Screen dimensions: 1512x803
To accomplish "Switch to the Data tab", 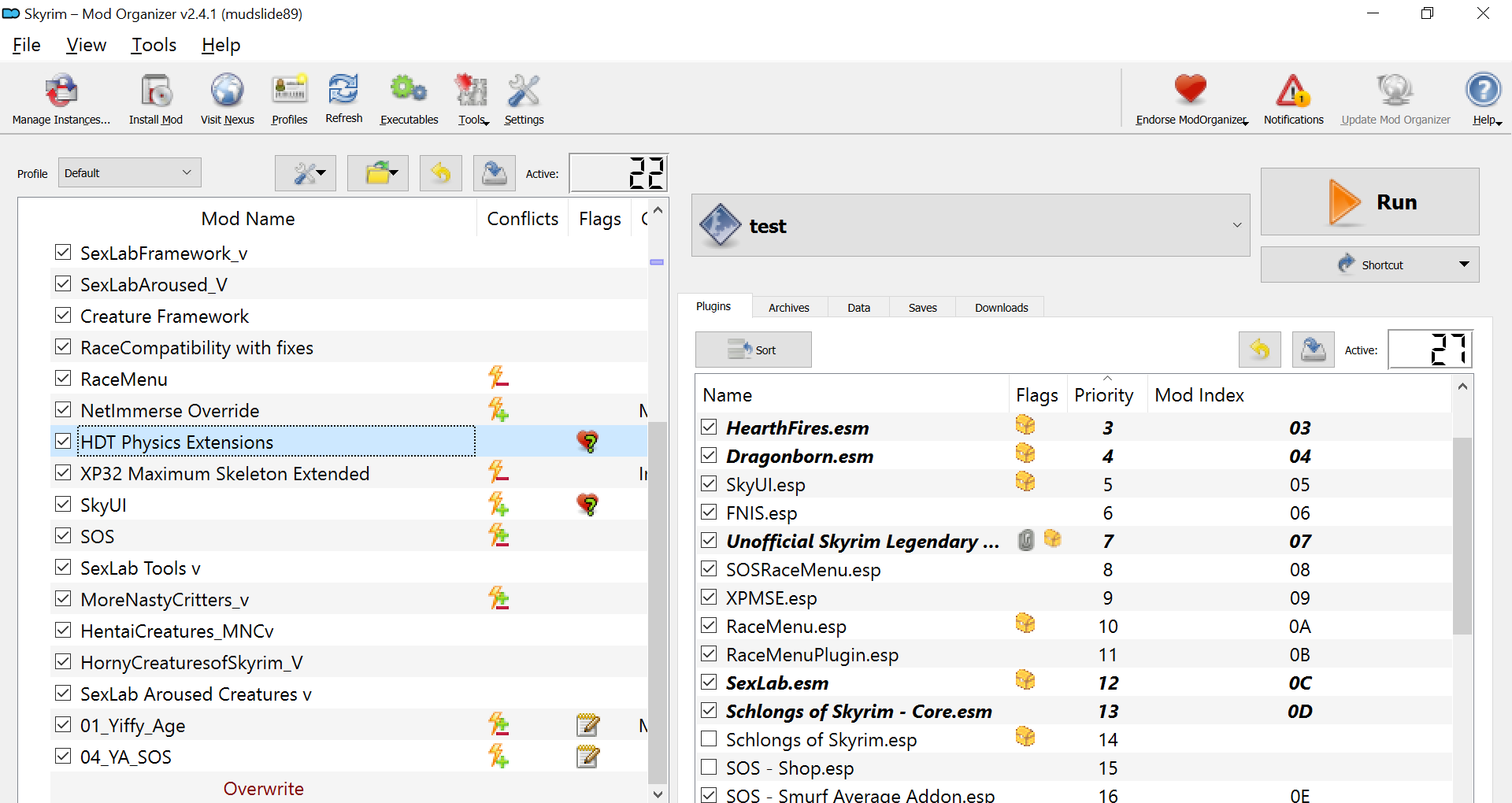I will 858,307.
